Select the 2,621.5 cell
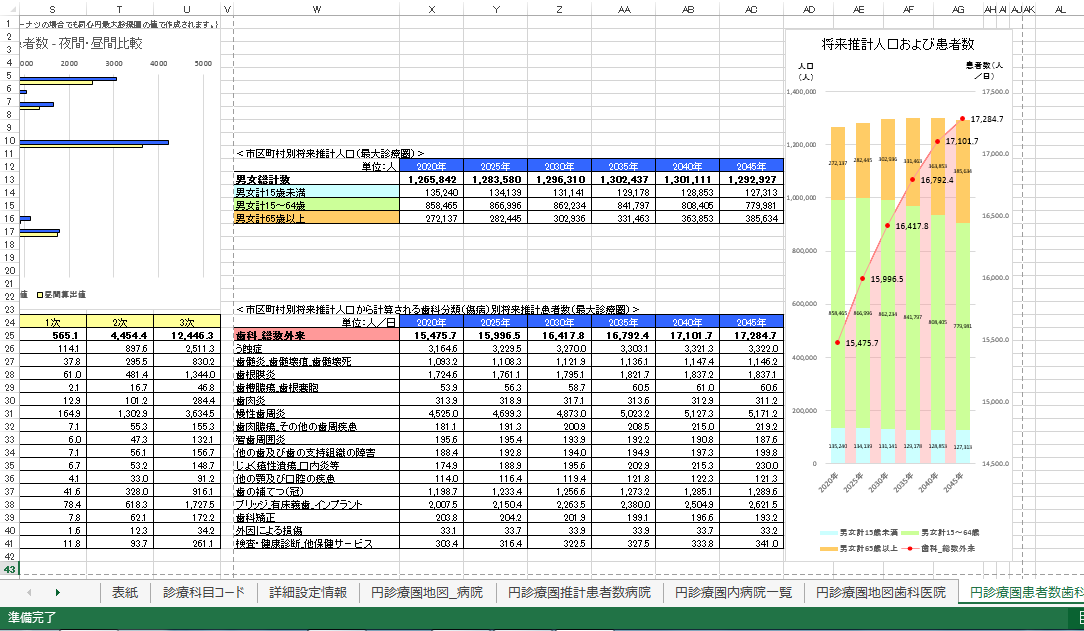This screenshot has width=1084, height=631. pos(751,504)
